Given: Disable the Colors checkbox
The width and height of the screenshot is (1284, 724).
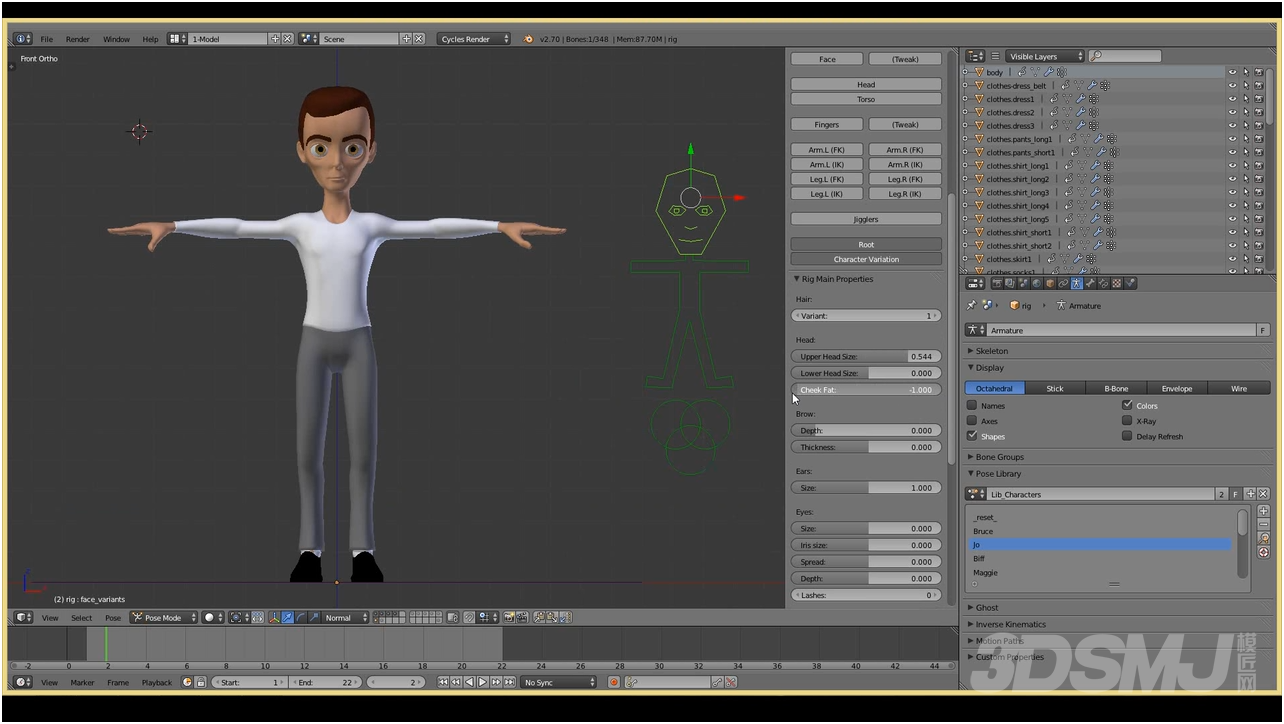Looking at the screenshot, I should [x=1127, y=406].
